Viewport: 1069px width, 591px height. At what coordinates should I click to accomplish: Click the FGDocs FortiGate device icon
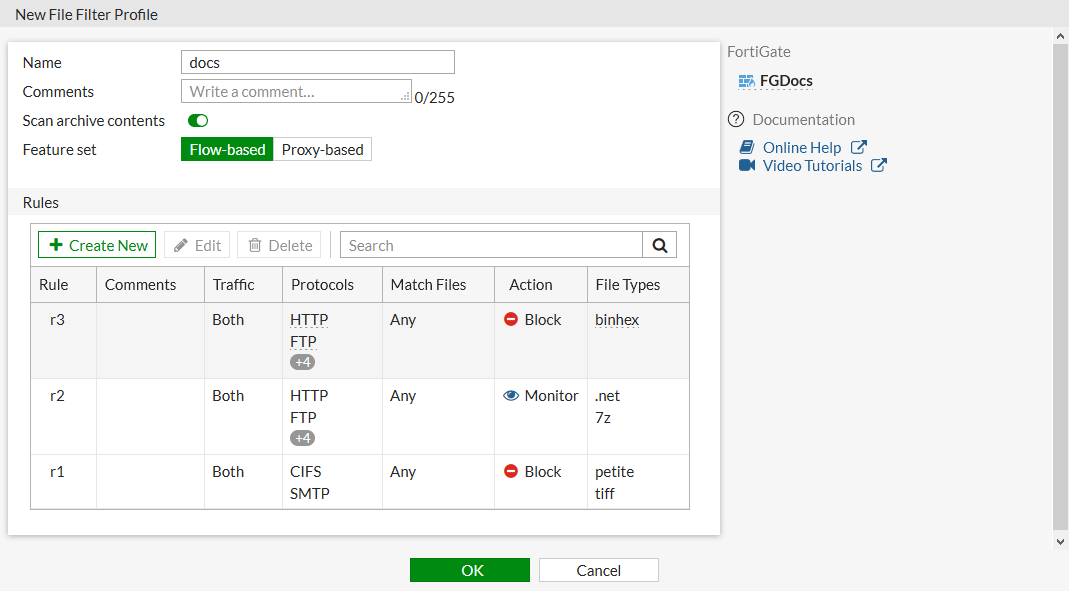tap(745, 81)
